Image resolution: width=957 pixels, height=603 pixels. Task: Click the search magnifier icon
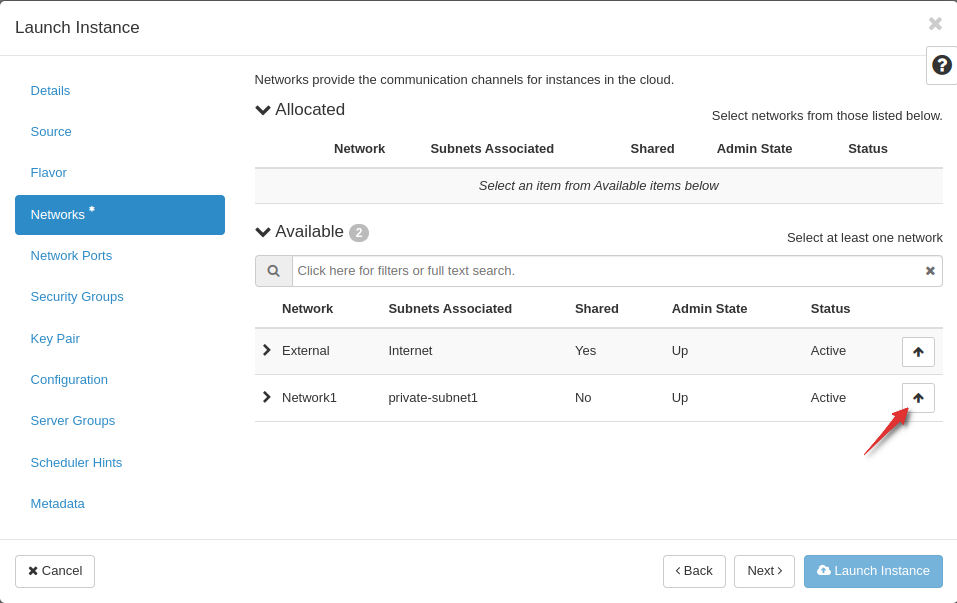[x=273, y=271]
